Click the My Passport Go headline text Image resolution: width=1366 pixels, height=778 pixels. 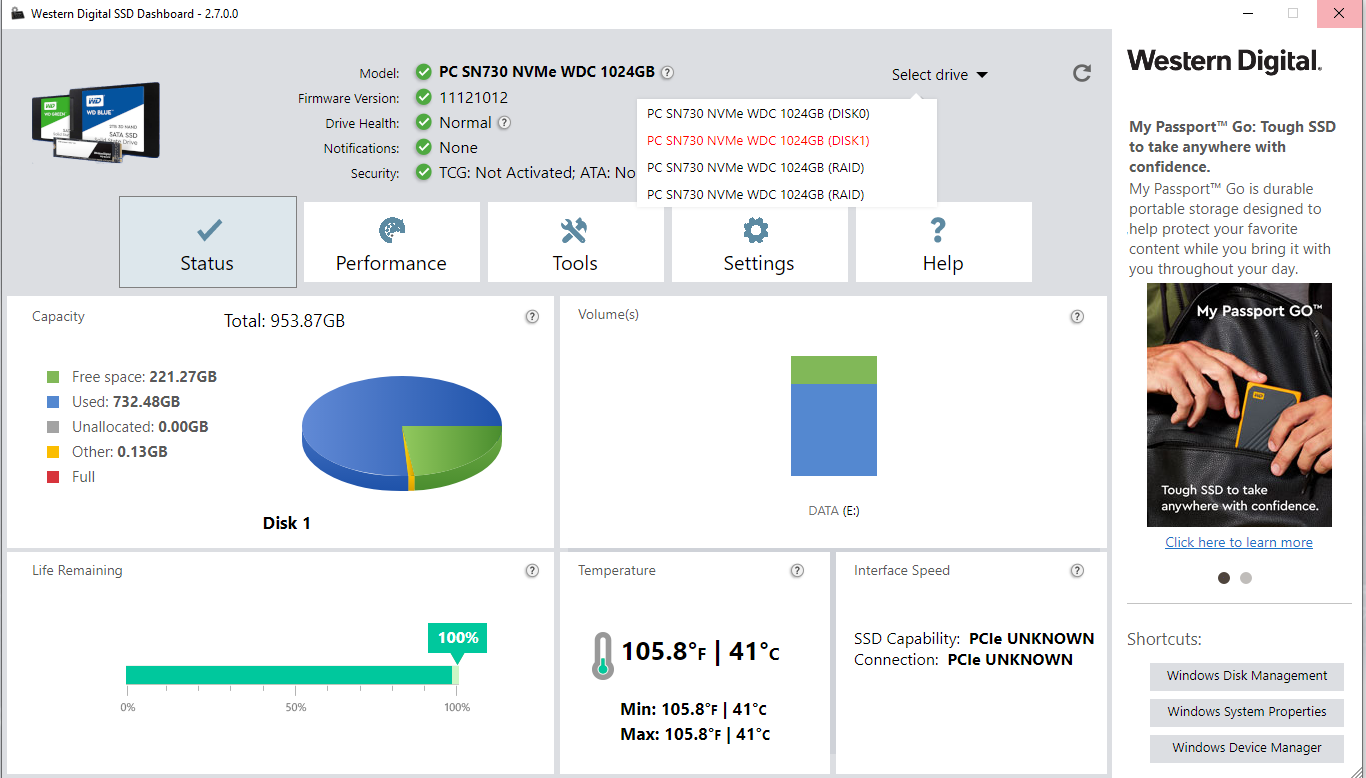[1233, 147]
